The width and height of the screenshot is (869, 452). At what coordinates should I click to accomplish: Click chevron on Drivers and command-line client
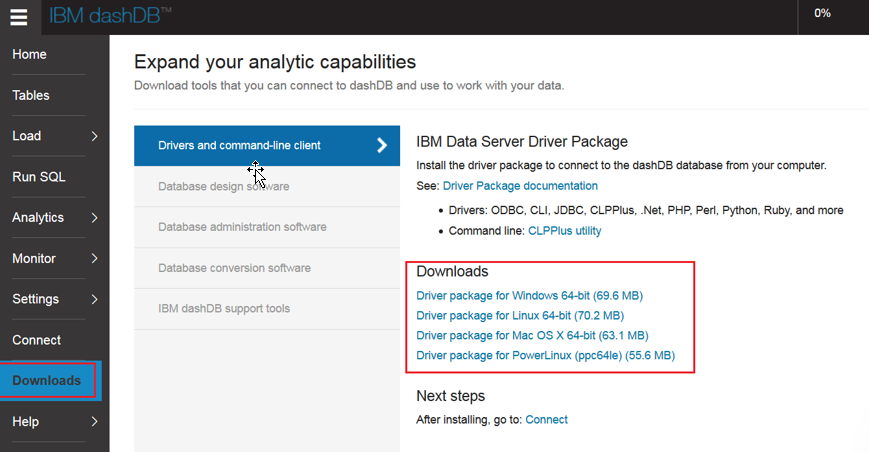(382, 146)
